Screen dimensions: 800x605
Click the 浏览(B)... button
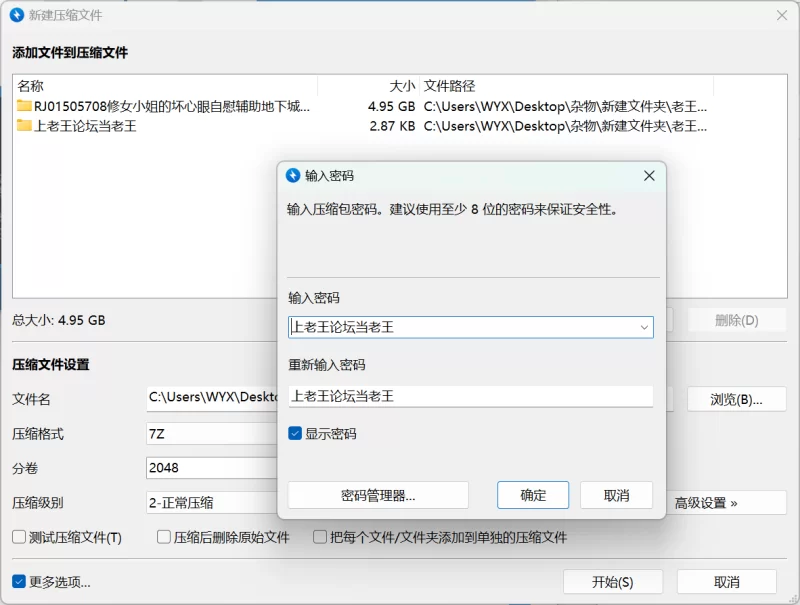[x=736, y=399]
